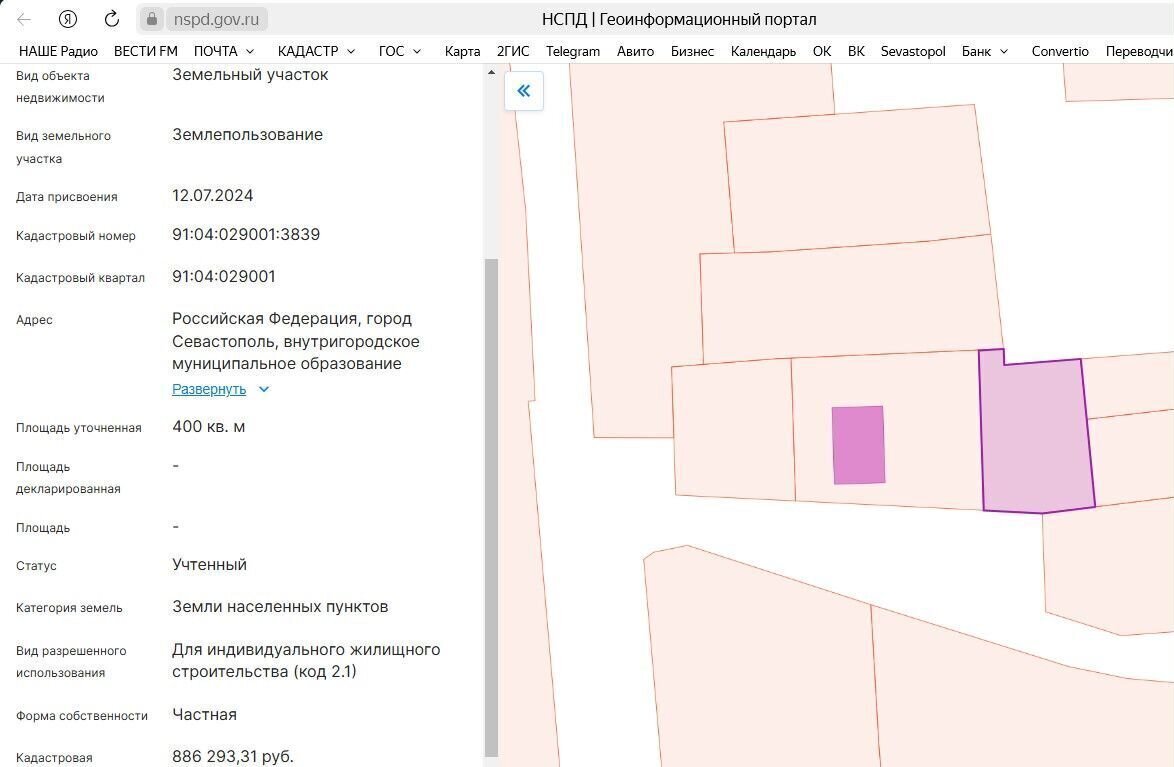Click the area value 400 кв. м
Viewport: 1174px width, 767px height.
pos(209,426)
